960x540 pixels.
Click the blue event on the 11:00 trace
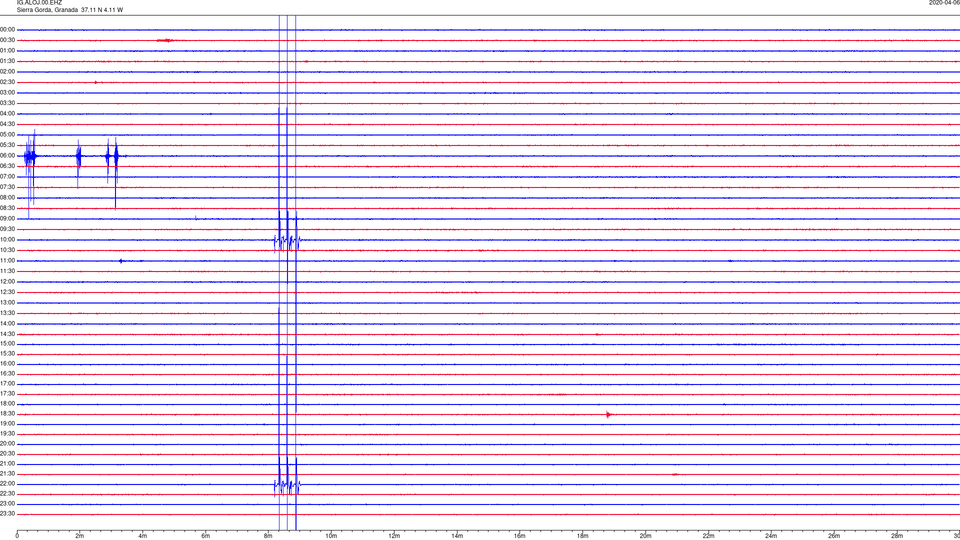click(122, 261)
